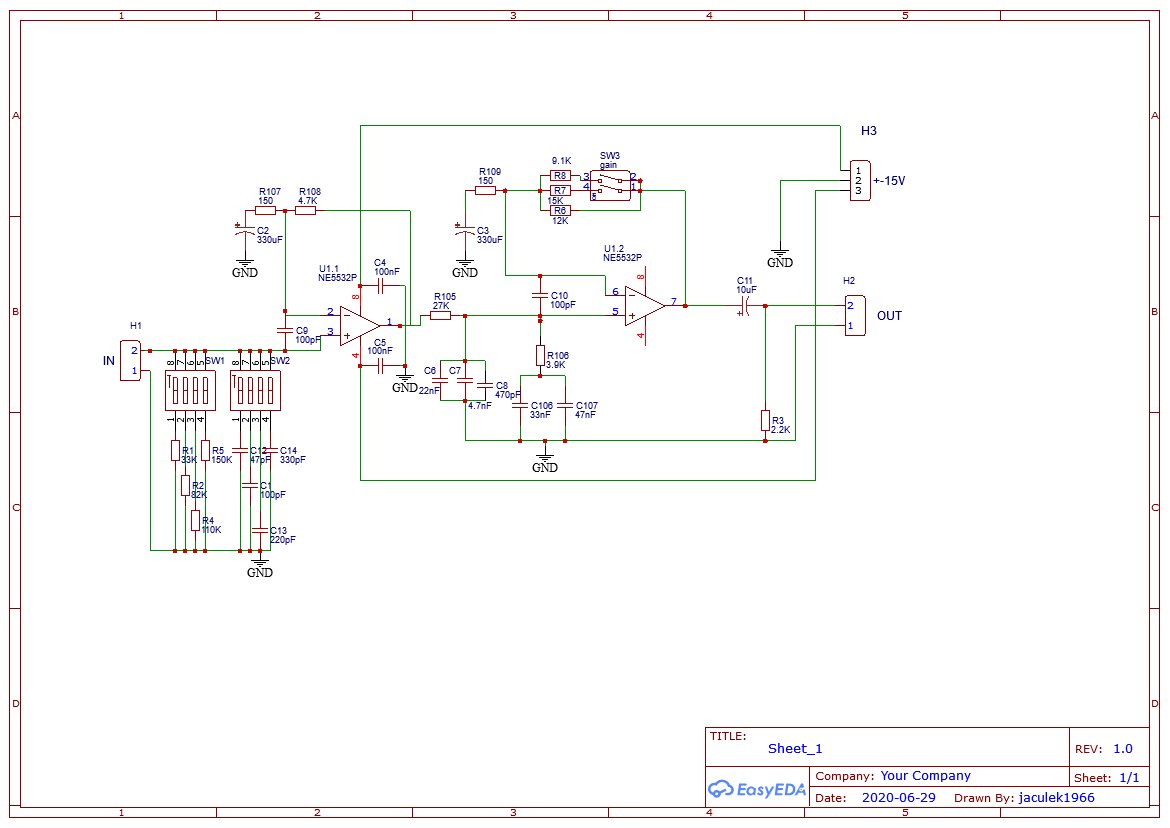The width and height of the screenshot is (1170, 828).
Task: Click the date 2020-06-29 field
Action: point(897,798)
